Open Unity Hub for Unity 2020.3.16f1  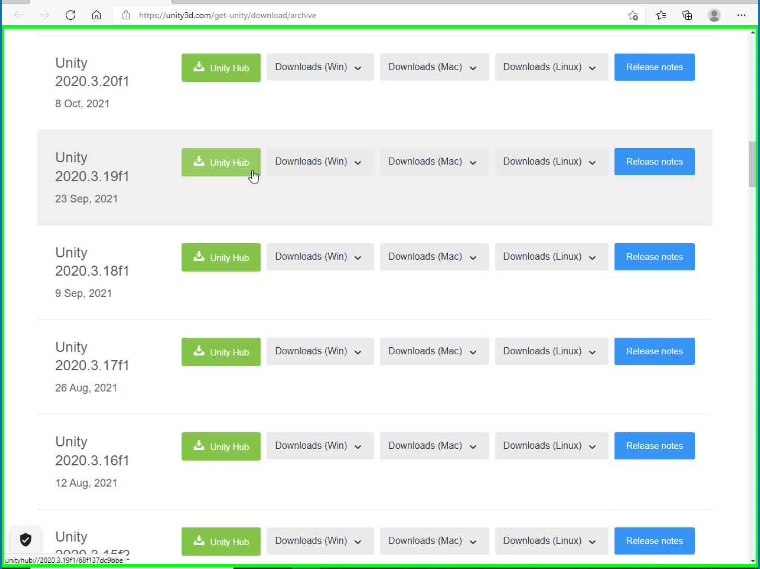[221, 446]
